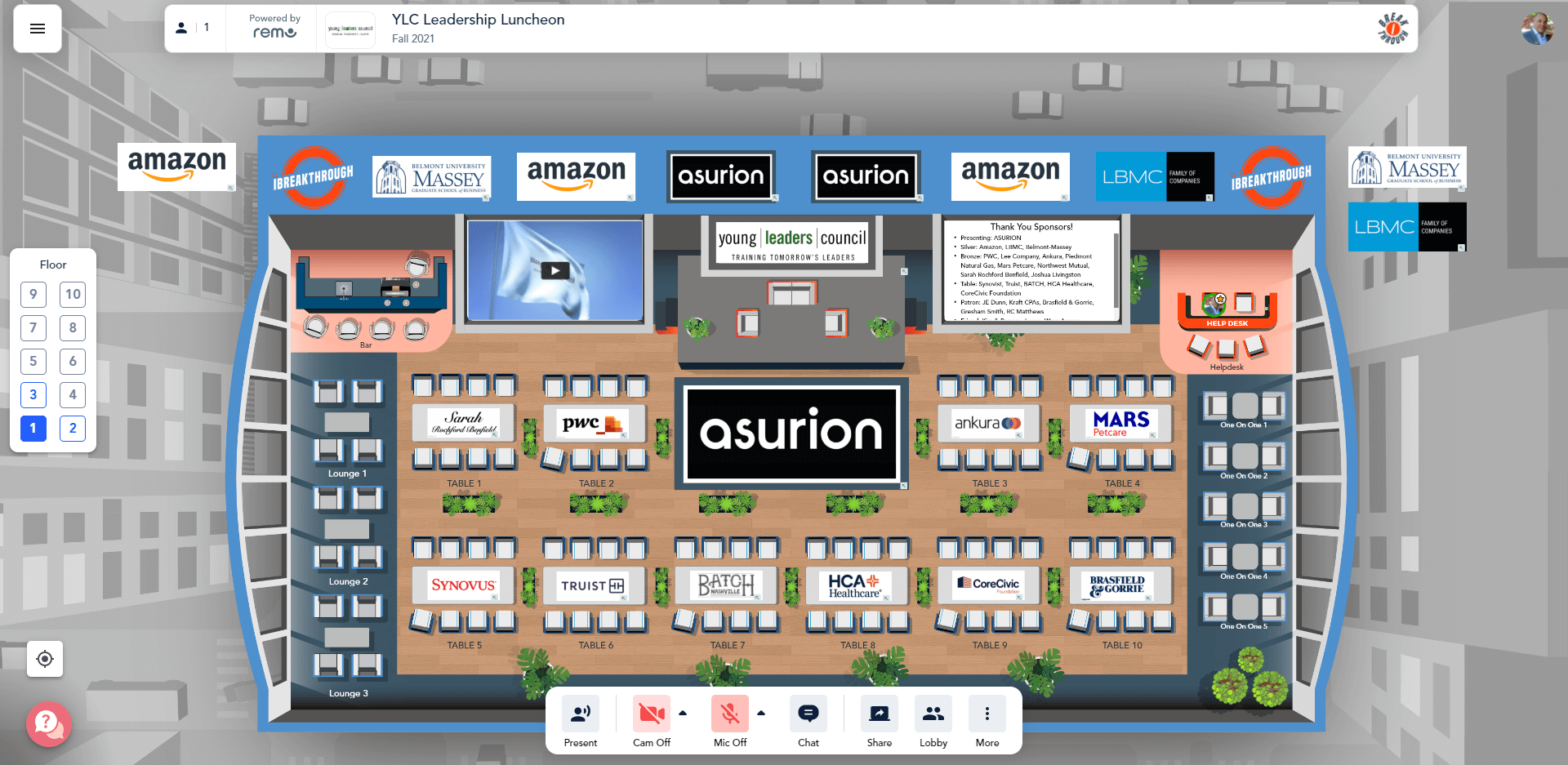This screenshot has width=1568, height=765.
Task: Click the attendee count person icon
Action: click(181, 28)
